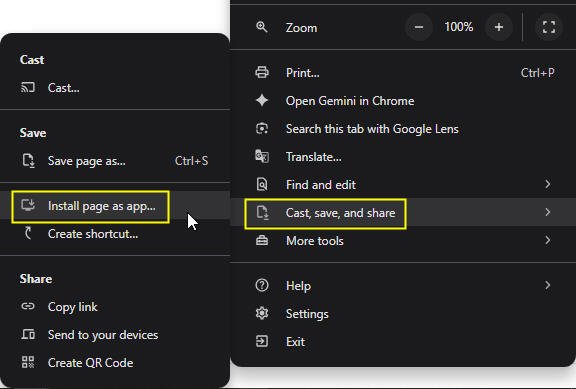576x389 pixels.
Task: Click the Cast, save, and share icon
Action: [x=262, y=212]
